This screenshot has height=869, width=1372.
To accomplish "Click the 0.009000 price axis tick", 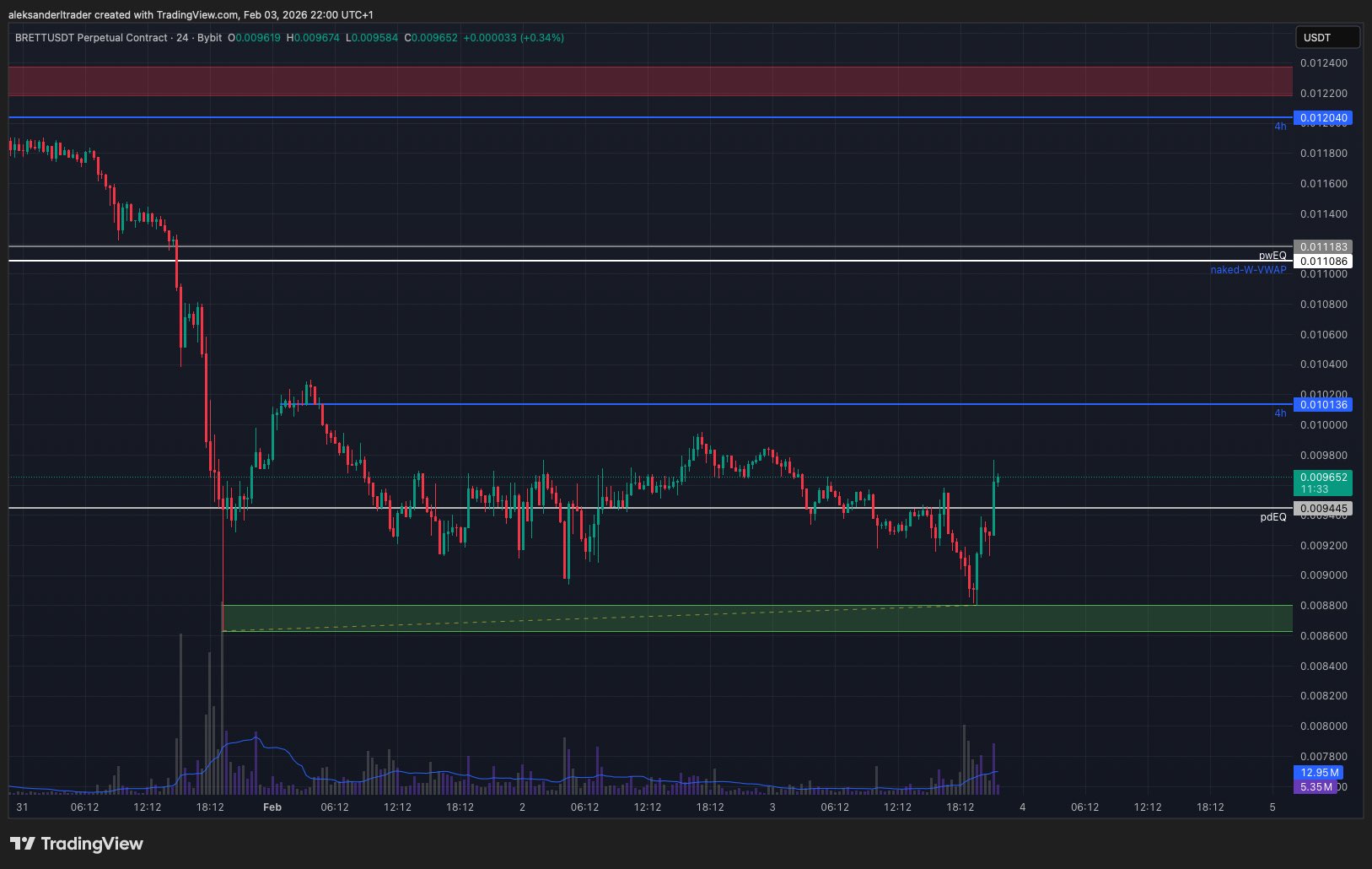I will tap(1323, 575).
